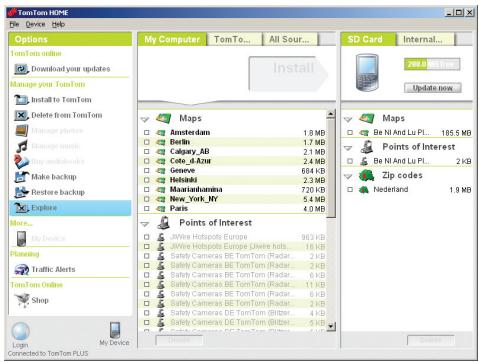The image size is (479, 362).
Task: Click the Delete button under My Computer list
Action: click(179, 340)
